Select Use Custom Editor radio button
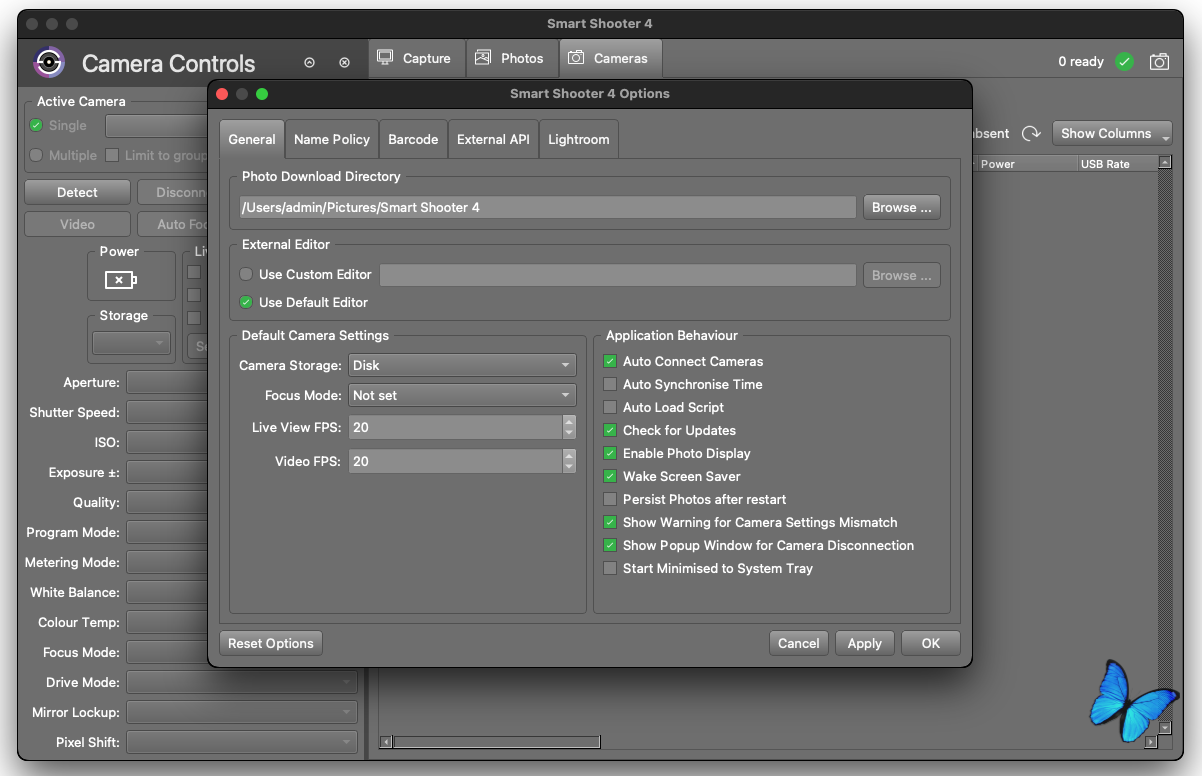This screenshot has height=776, width=1202. (x=246, y=274)
